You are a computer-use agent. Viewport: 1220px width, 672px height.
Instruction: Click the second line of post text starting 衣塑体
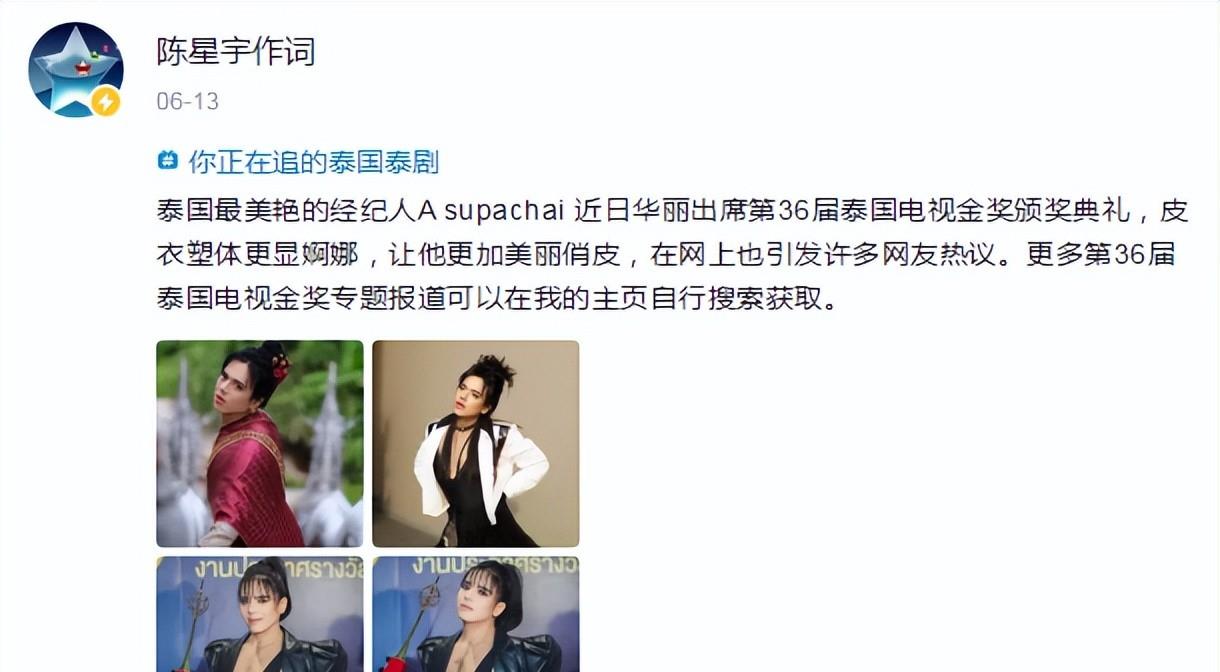click(666, 255)
